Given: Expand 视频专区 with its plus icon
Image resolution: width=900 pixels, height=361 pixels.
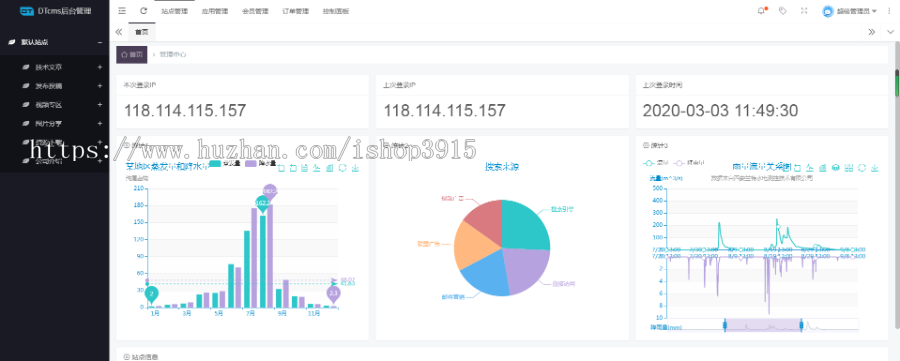Looking at the screenshot, I should click(100, 104).
